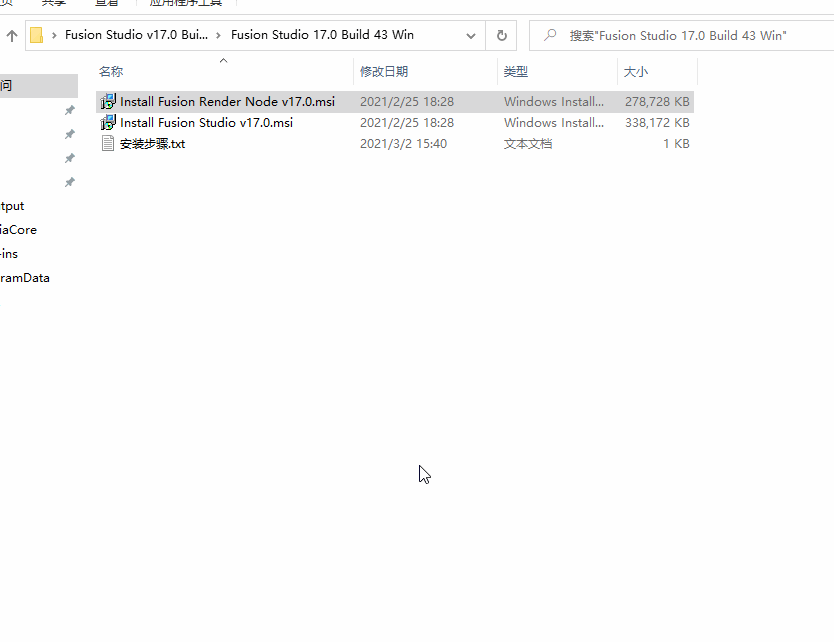The width and height of the screenshot is (834, 642).
Task: Click the 文本文档 type cell
Action: [528, 144]
